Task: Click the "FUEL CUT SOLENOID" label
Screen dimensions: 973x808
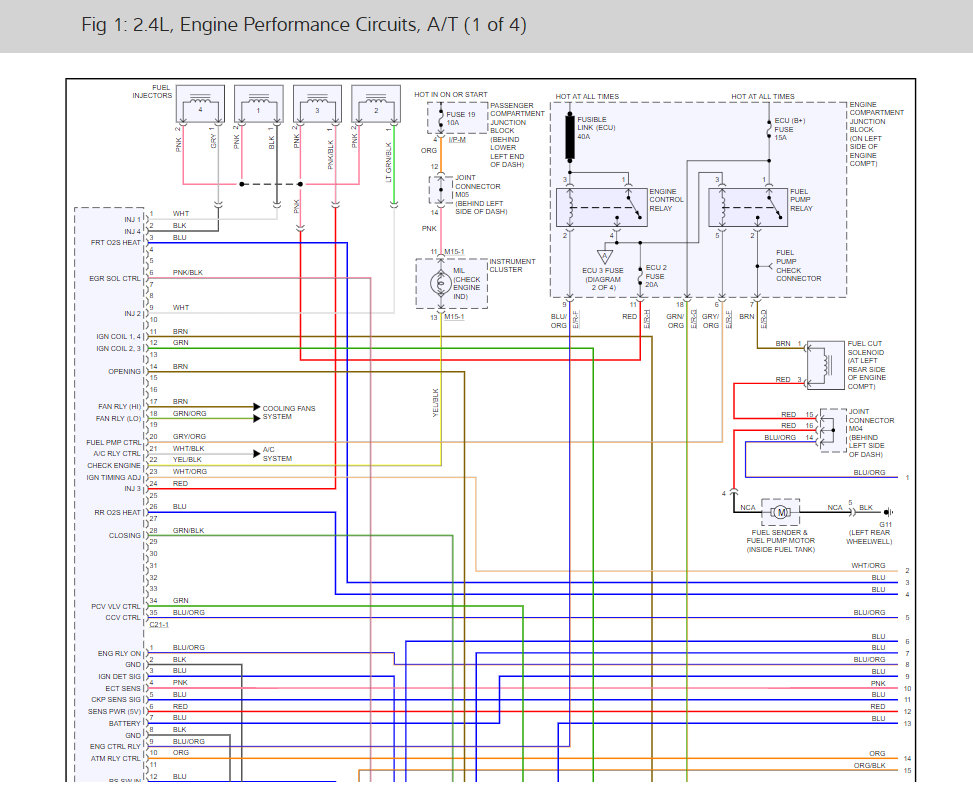Action: [x=866, y=348]
